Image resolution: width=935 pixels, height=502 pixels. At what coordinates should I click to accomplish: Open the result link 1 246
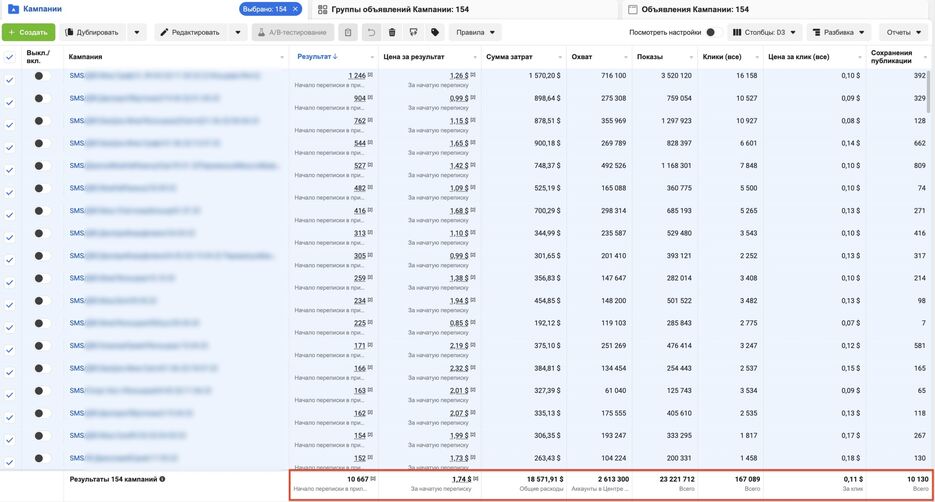[x=357, y=76]
